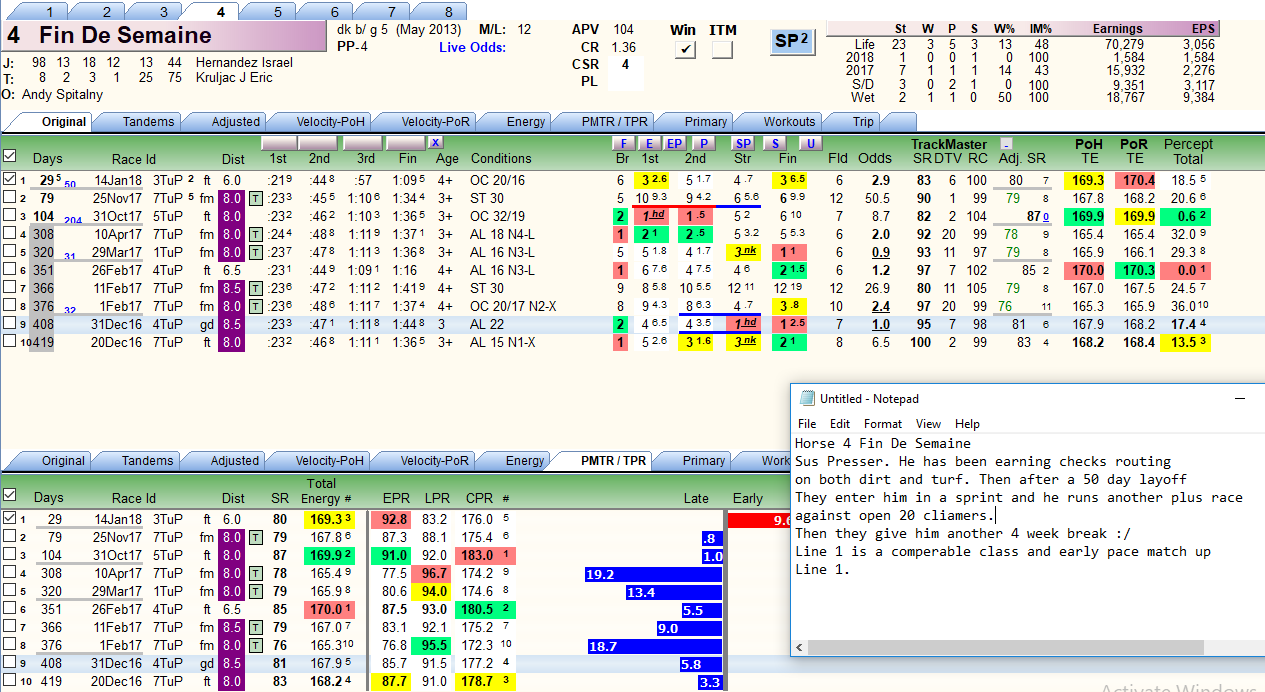This screenshot has width=1265, height=692.
Task: Check line 6 (26Feb17) checkbox in Original panel
Action: [9, 270]
